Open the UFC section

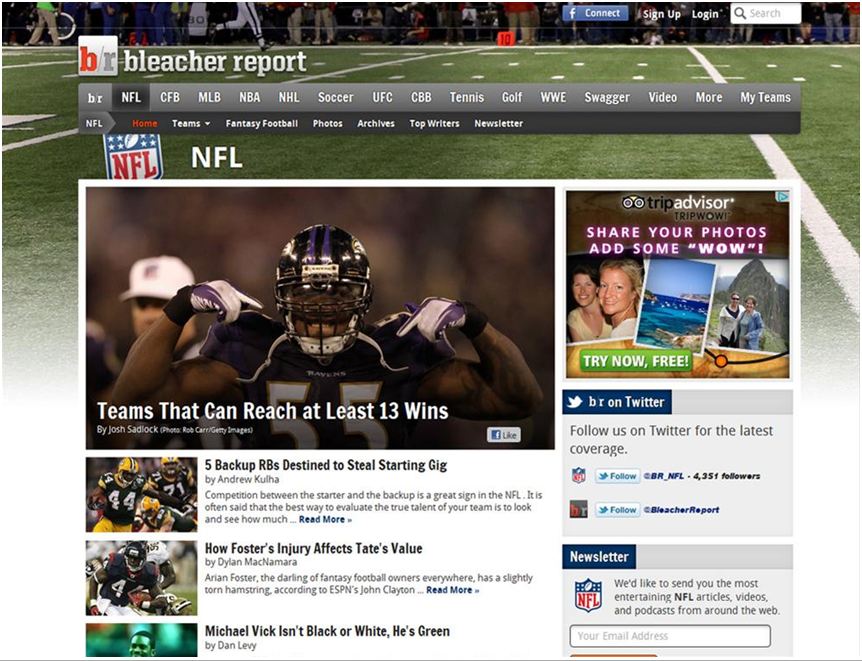tap(382, 97)
